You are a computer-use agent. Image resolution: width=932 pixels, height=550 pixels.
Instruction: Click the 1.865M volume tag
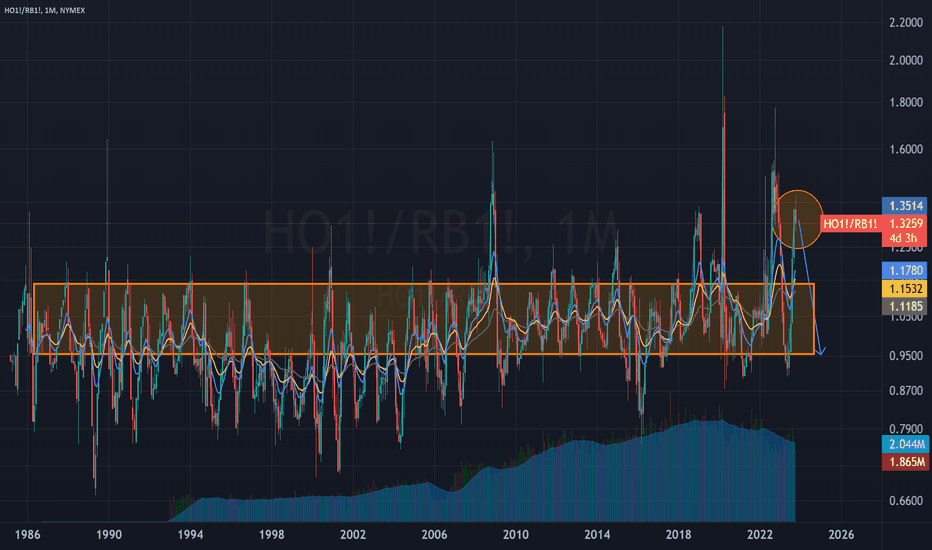click(x=905, y=462)
